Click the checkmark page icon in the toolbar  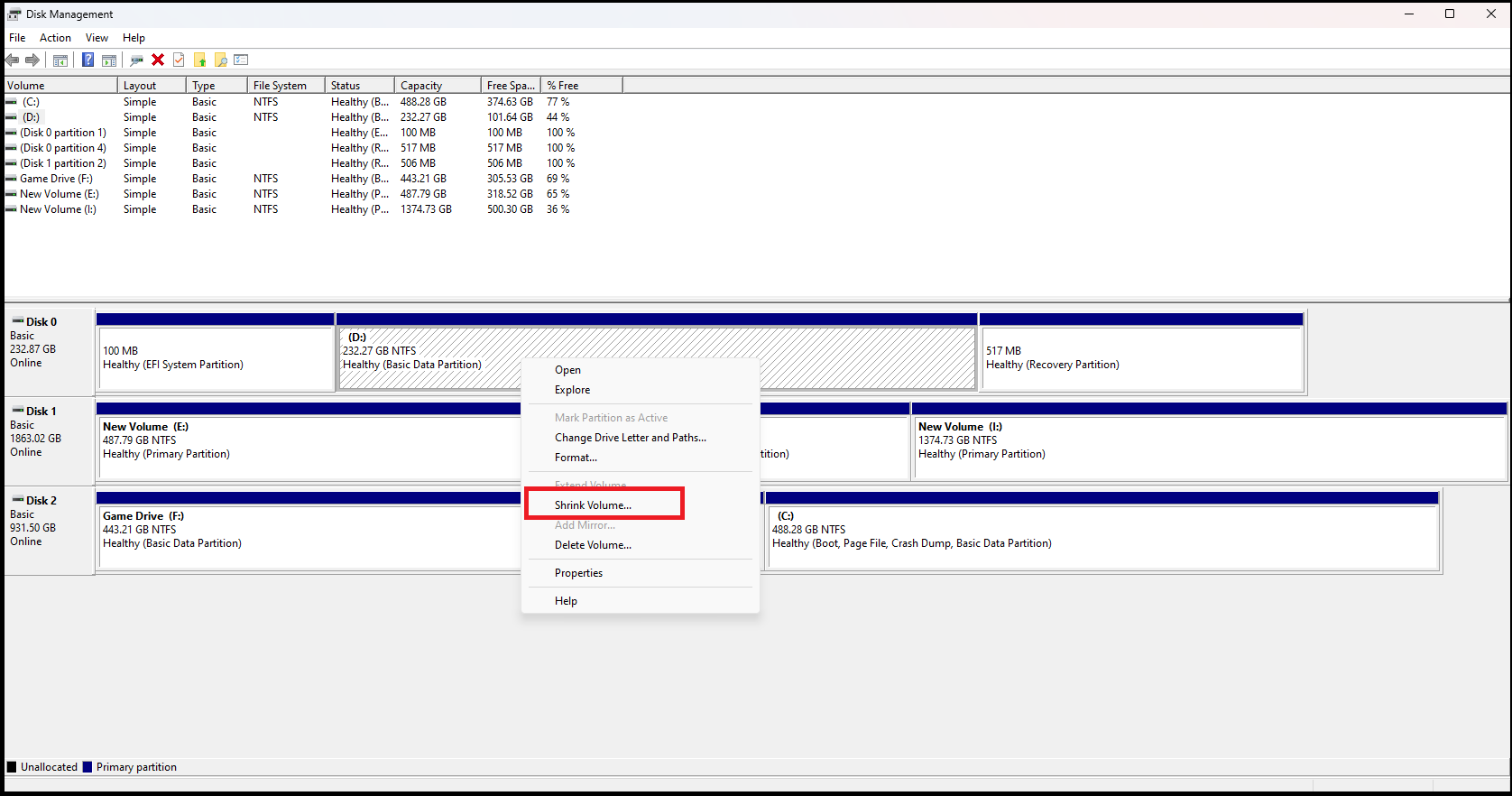(x=179, y=60)
